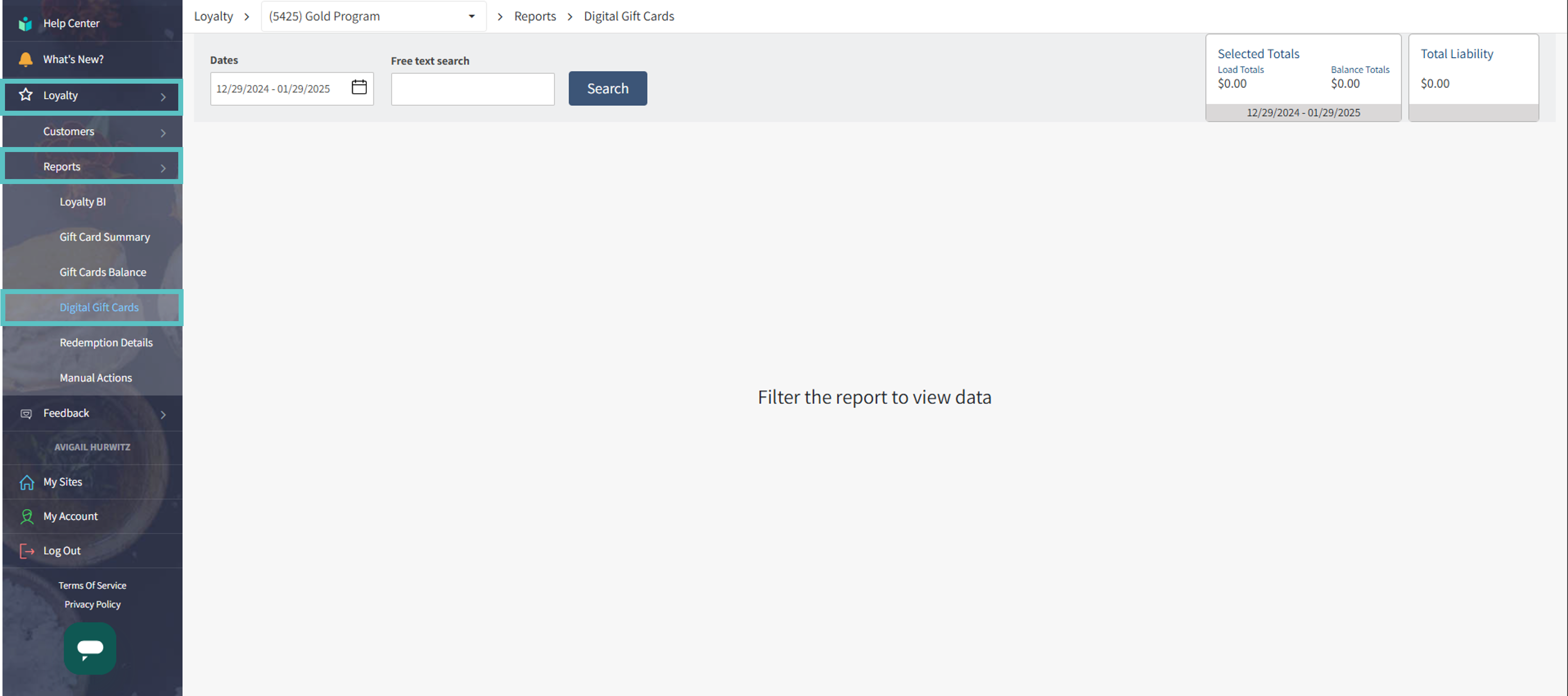Focus the Free text search field
This screenshot has width=1568, height=696.
coord(472,89)
